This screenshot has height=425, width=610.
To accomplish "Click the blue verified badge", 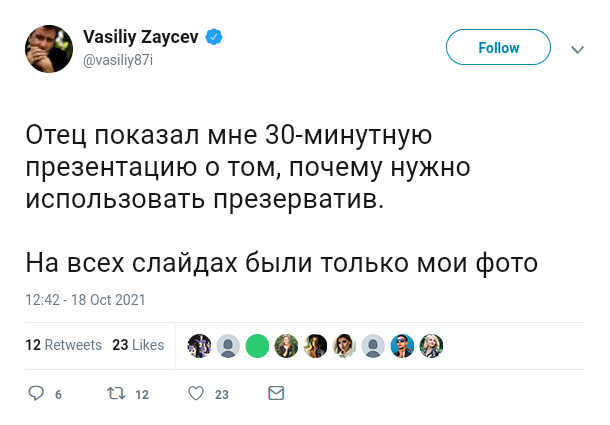I will pos(213,38).
